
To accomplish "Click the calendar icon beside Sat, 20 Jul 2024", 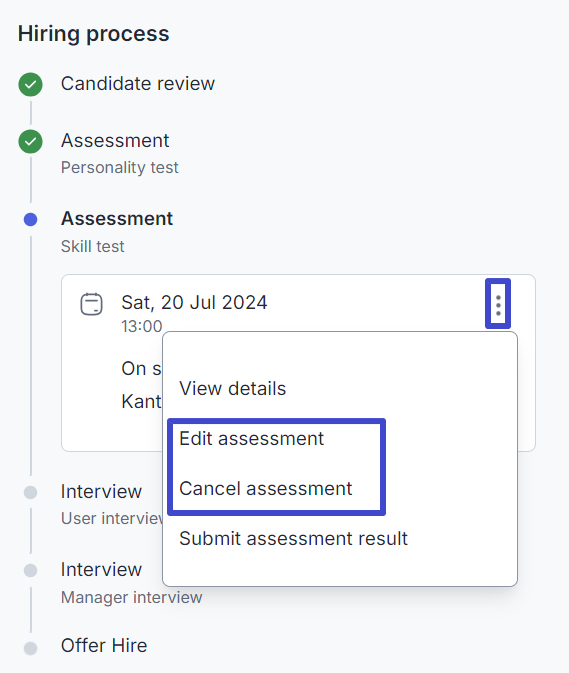I will point(91,304).
